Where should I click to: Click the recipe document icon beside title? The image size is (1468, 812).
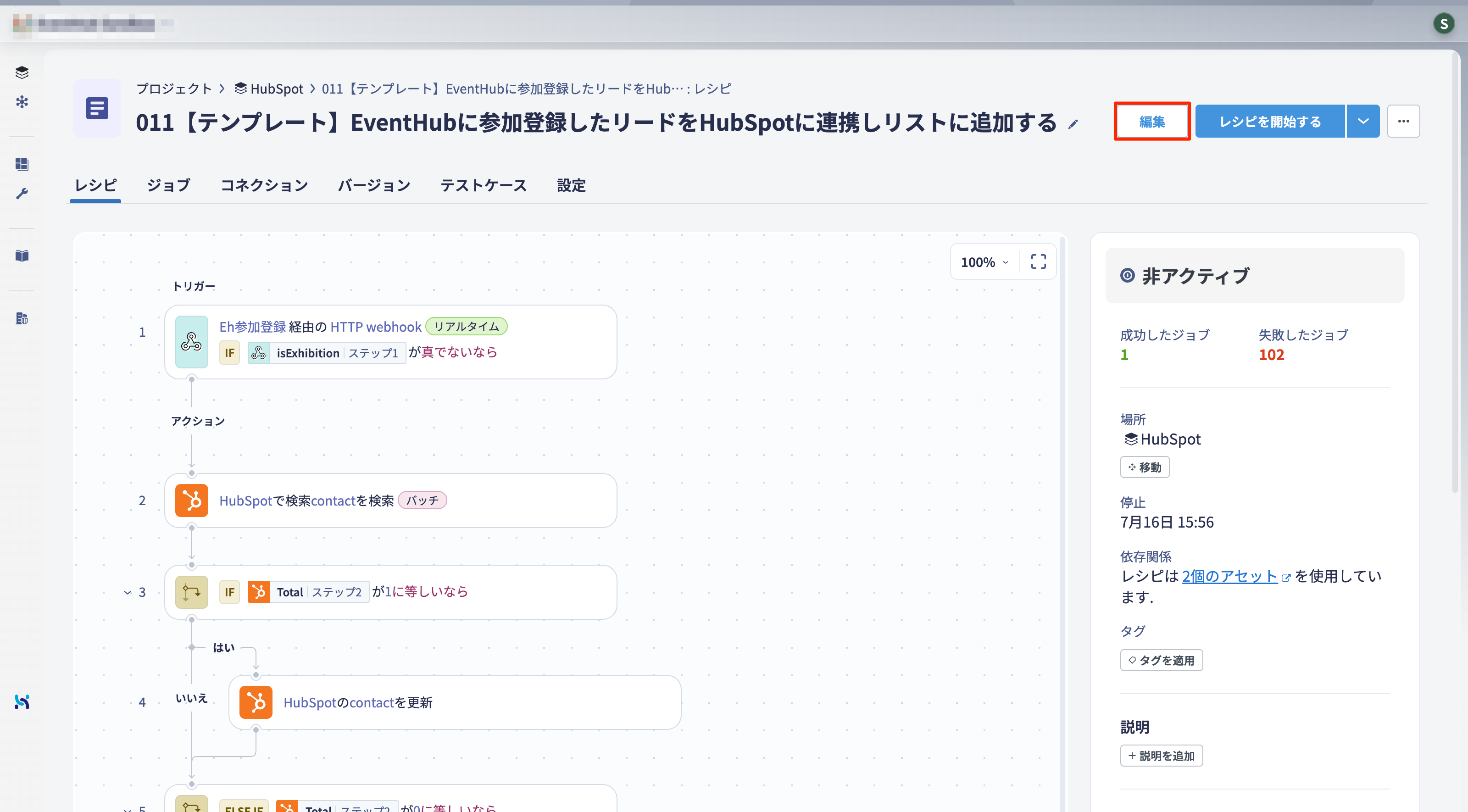[97, 108]
